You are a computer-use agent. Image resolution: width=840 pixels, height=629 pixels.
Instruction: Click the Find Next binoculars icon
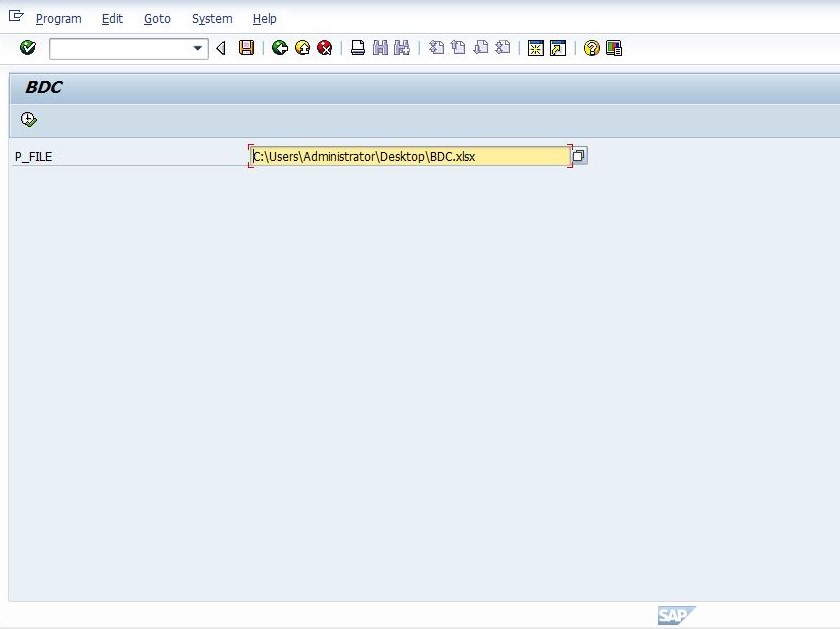tap(401, 47)
